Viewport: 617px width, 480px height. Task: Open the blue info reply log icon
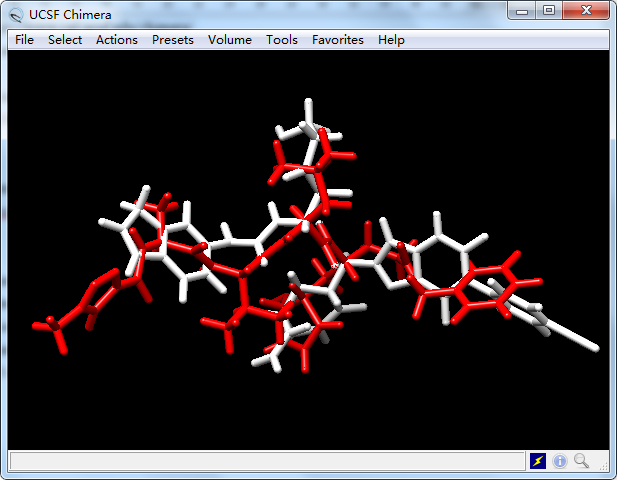(x=559, y=461)
